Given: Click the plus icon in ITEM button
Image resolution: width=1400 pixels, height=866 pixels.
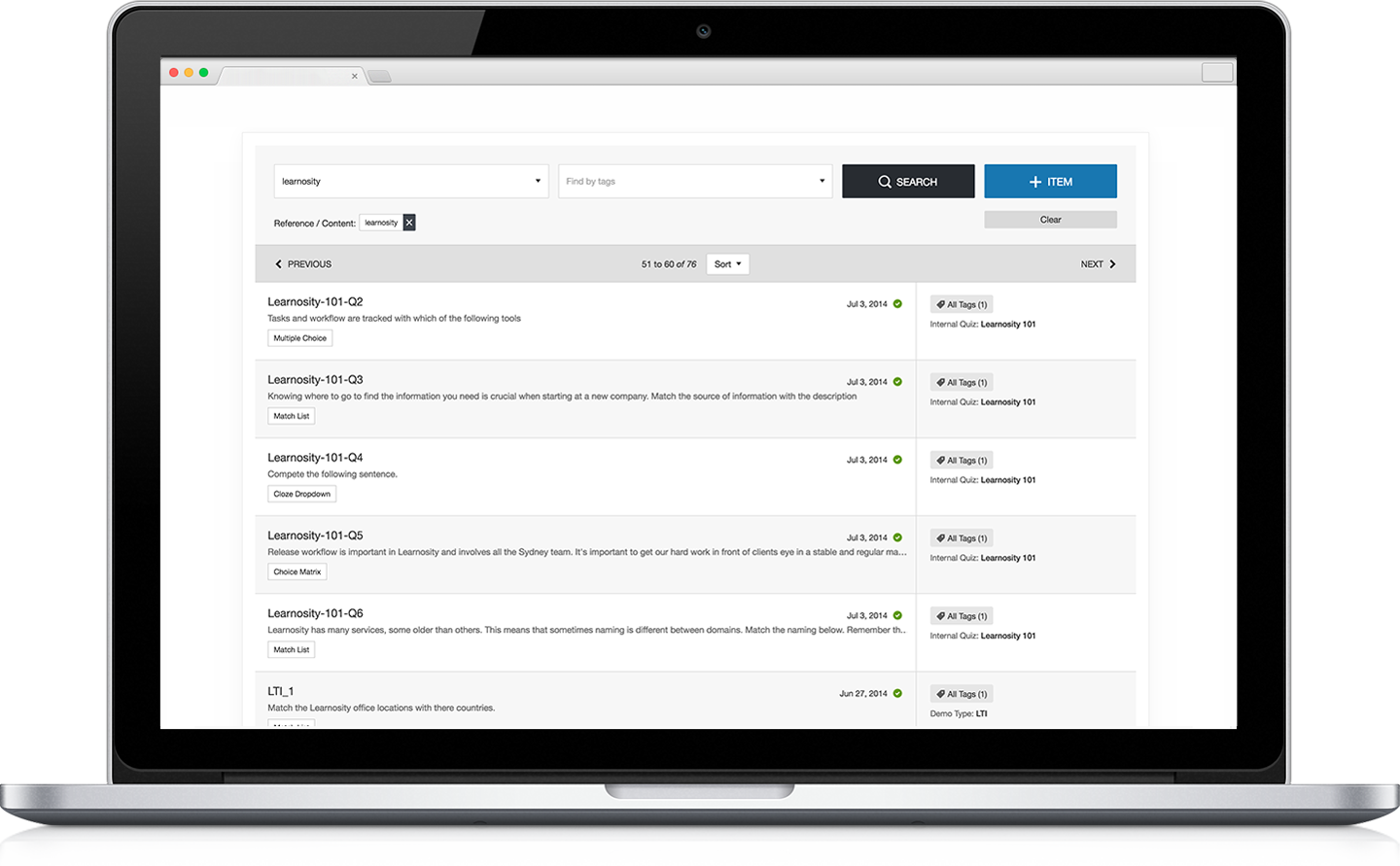Looking at the screenshot, I should (x=1035, y=182).
